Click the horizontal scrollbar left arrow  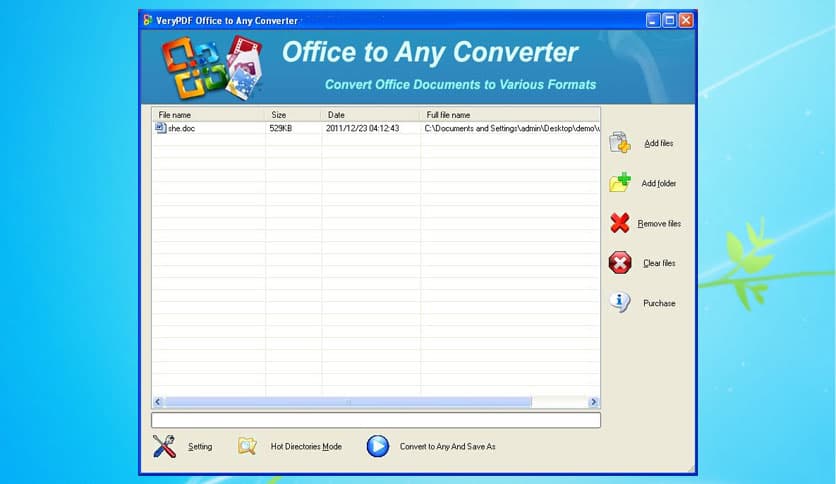pos(158,402)
